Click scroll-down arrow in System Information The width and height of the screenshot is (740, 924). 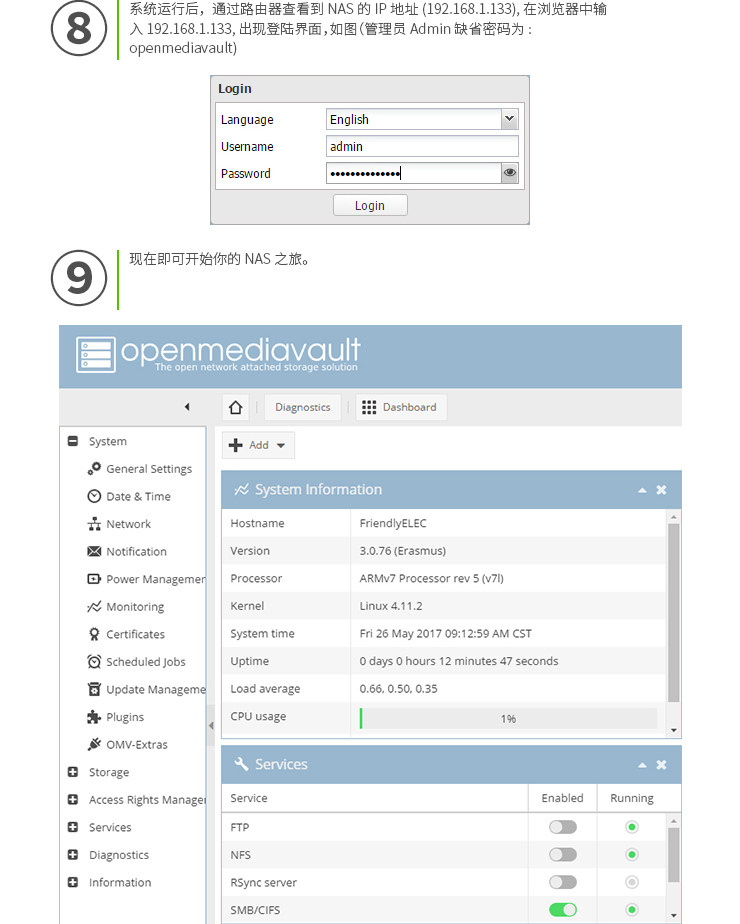pos(673,731)
